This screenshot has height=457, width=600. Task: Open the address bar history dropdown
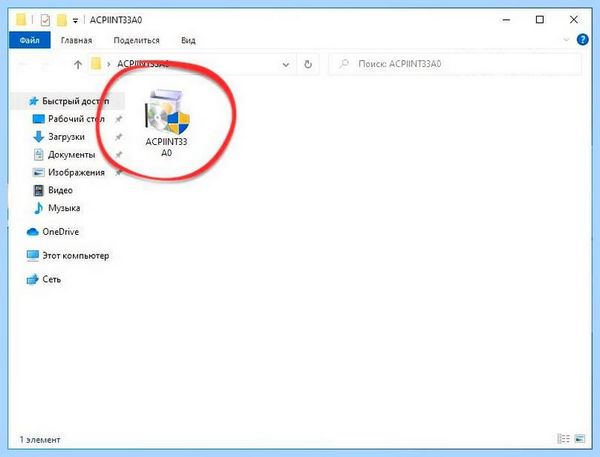[x=285, y=64]
